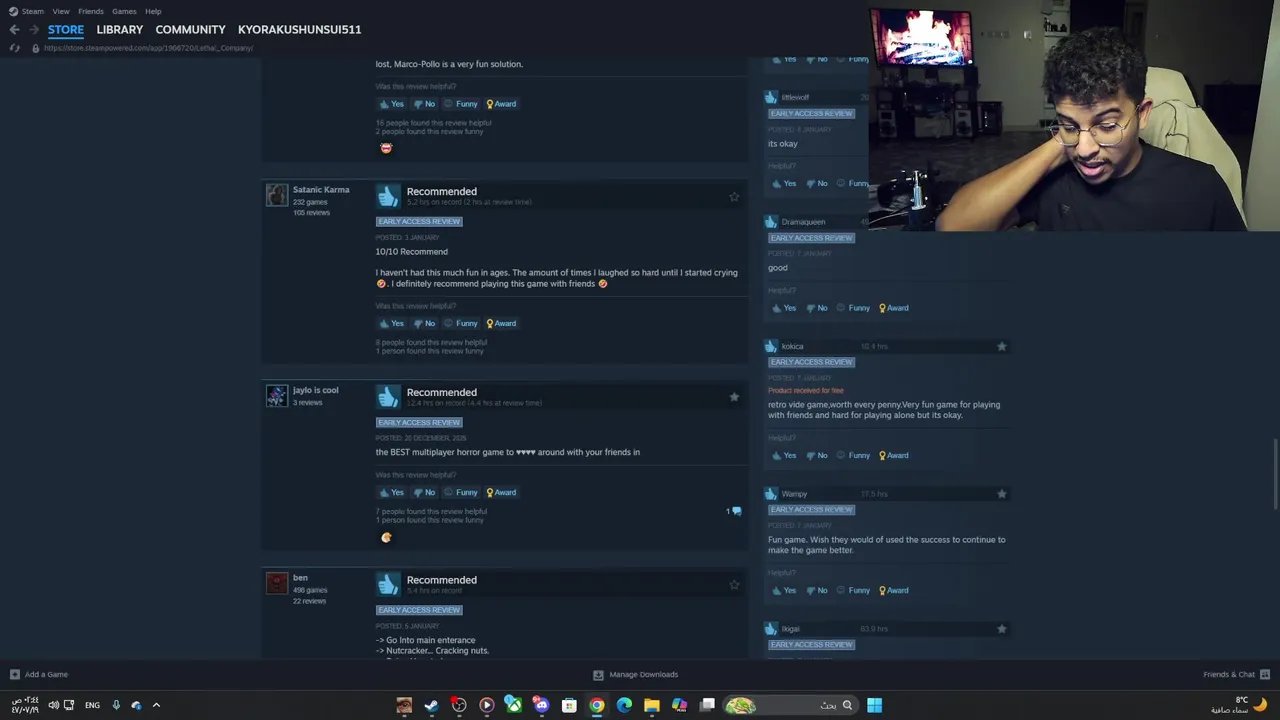
Task: Go back with the Steam back arrow
Action: coord(14,30)
